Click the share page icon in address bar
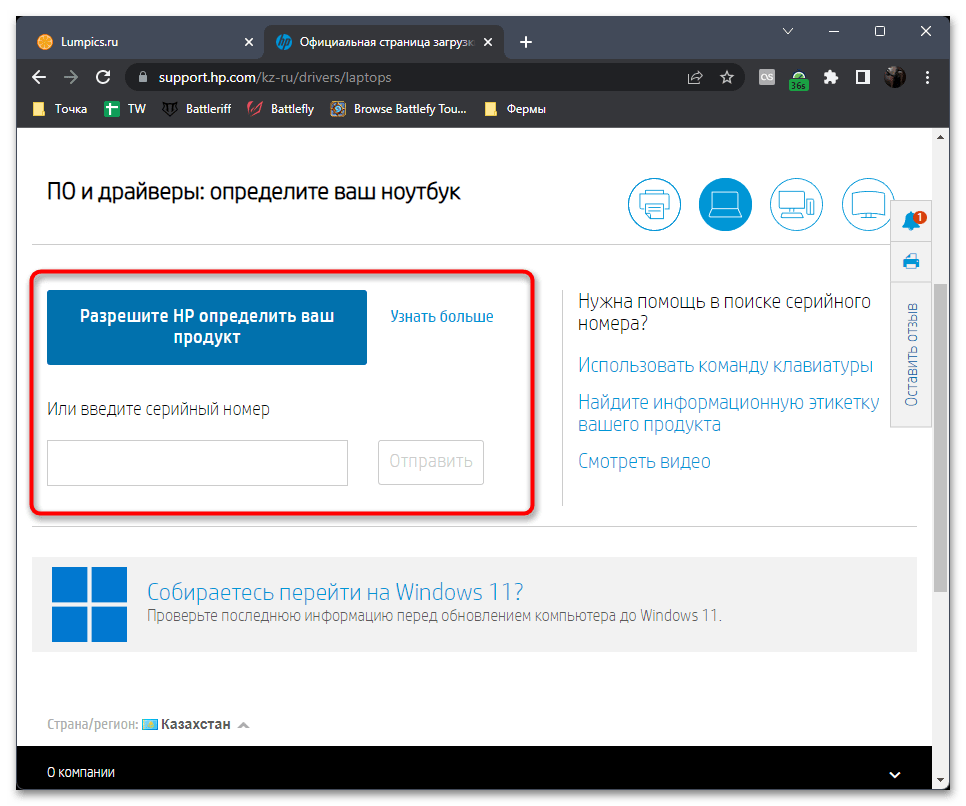966x806 pixels. (x=695, y=77)
